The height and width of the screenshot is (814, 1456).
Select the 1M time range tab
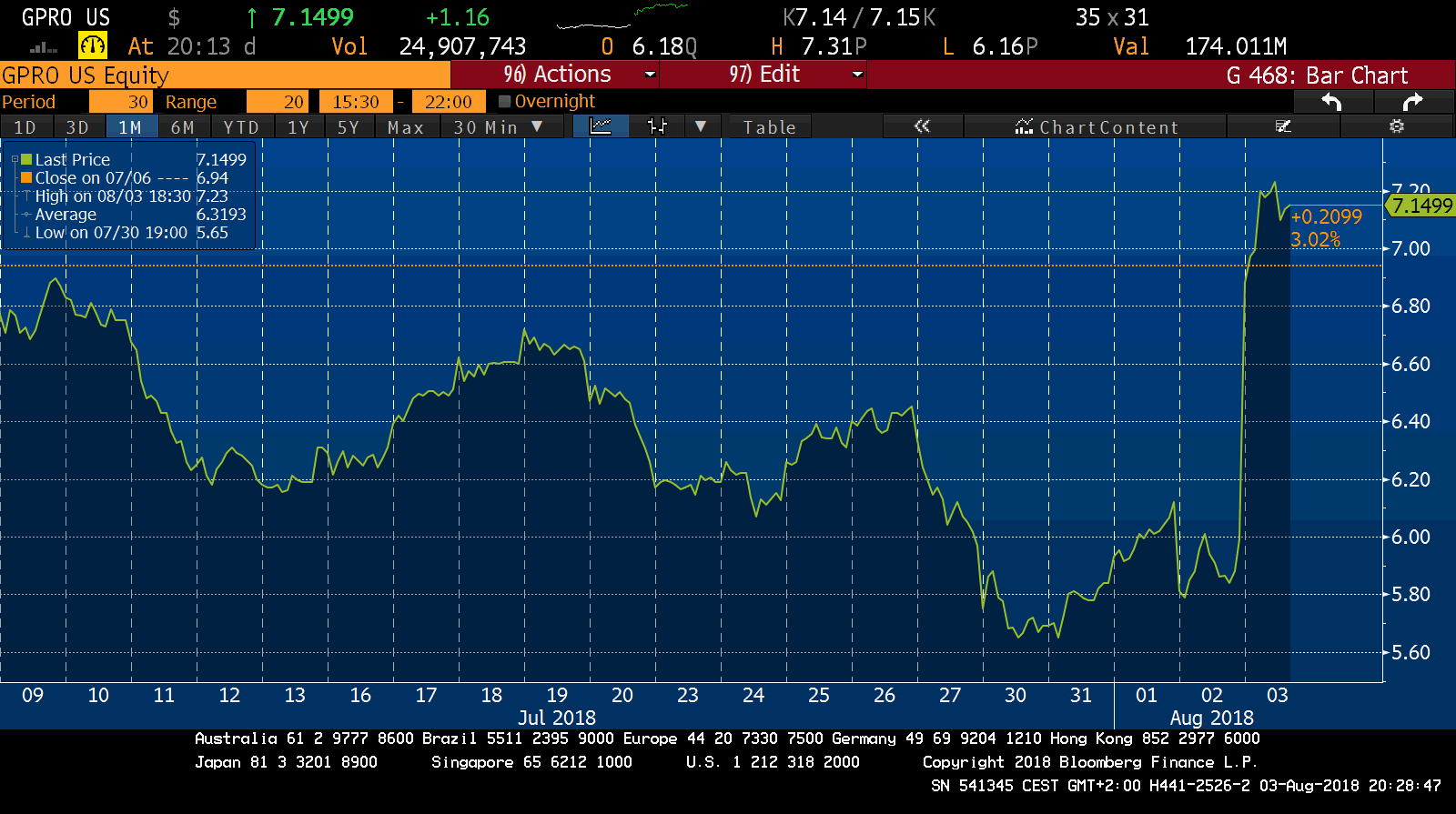pyautogui.click(x=131, y=127)
